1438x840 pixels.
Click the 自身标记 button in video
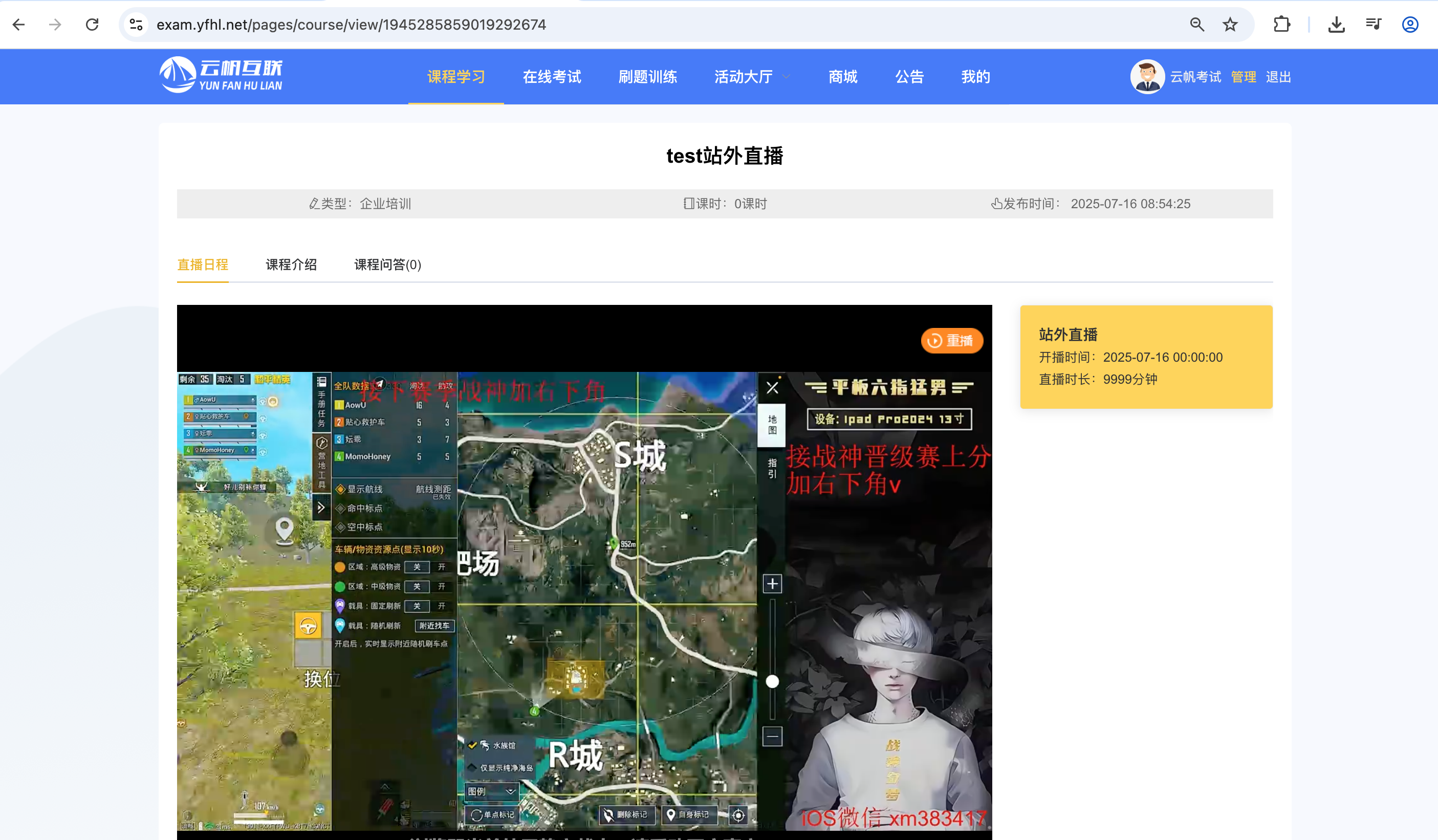coord(688,814)
